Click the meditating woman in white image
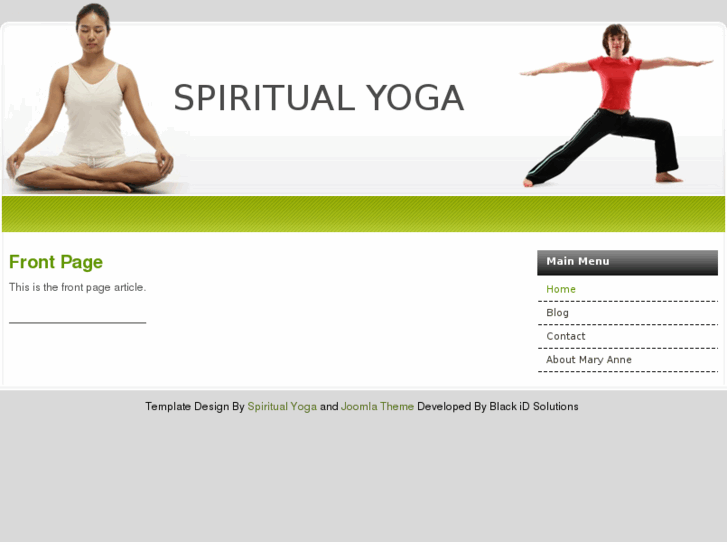 coord(90,100)
